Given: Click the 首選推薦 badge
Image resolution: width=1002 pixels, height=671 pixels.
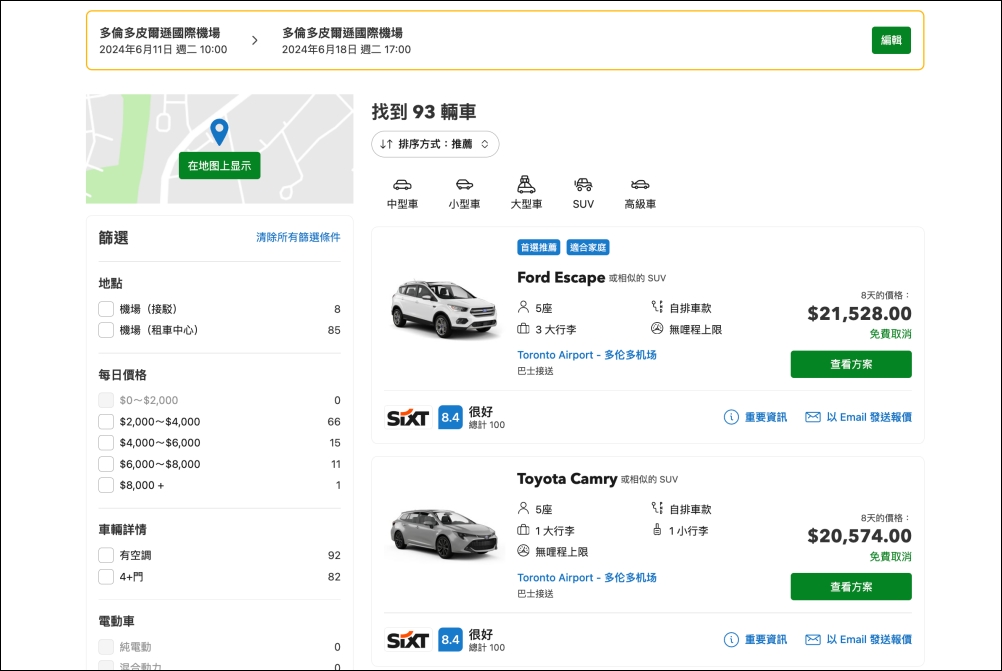Looking at the screenshot, I should click(x=538, y=247).
